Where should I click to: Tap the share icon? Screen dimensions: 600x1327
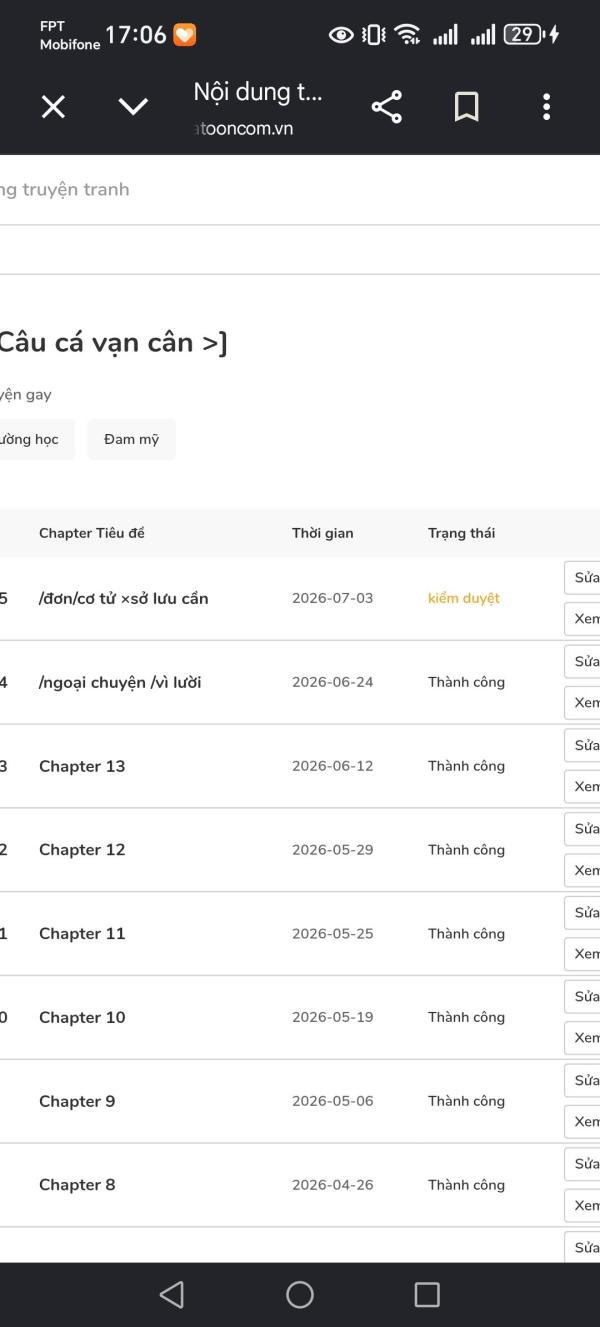point(386,107)
